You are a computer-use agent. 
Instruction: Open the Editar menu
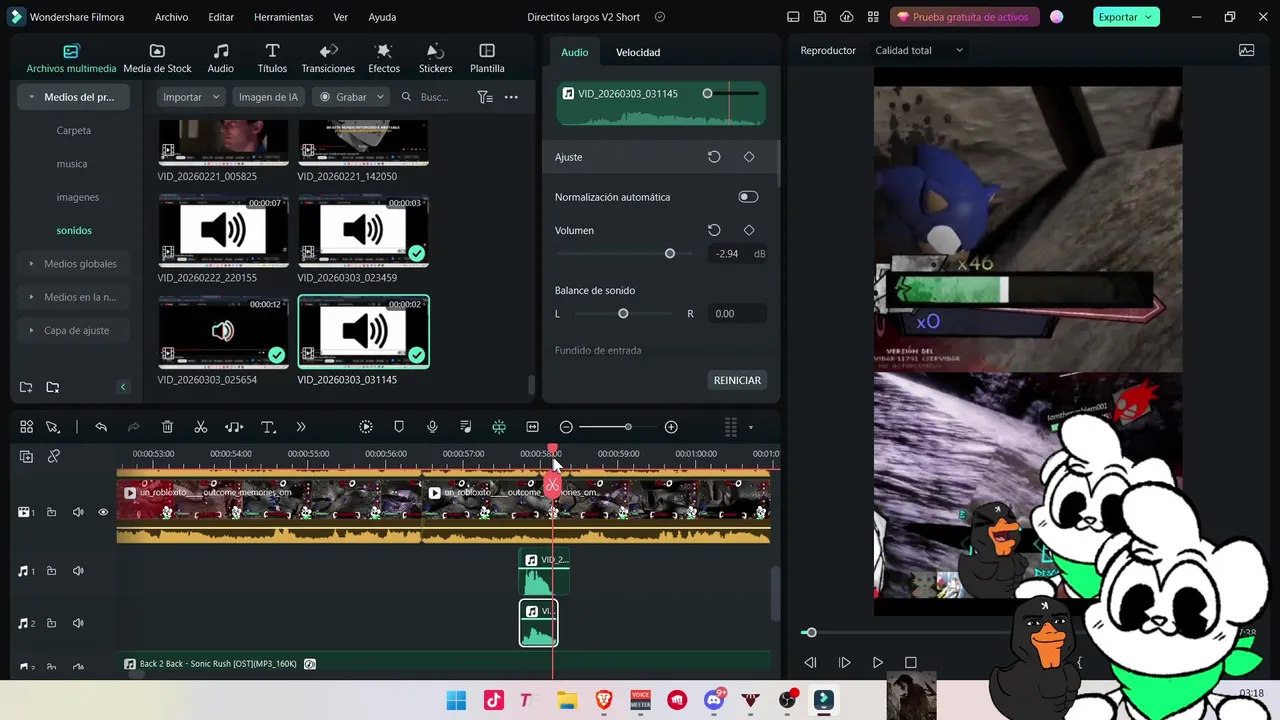pyautogui.click(x=221, y=17)
